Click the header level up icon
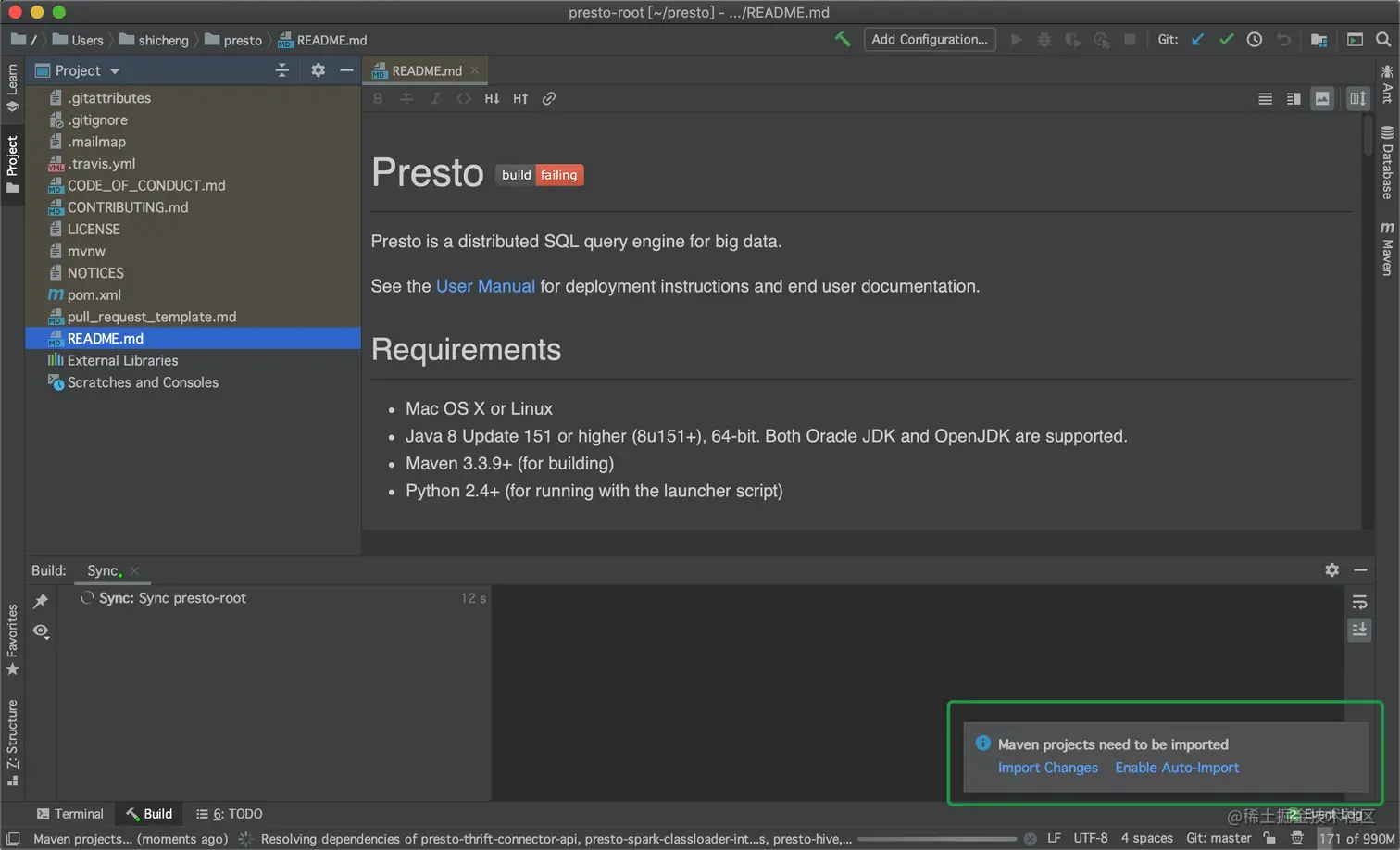The width and height of the screenshot is (1400, 850). click(x=520, y=98)
